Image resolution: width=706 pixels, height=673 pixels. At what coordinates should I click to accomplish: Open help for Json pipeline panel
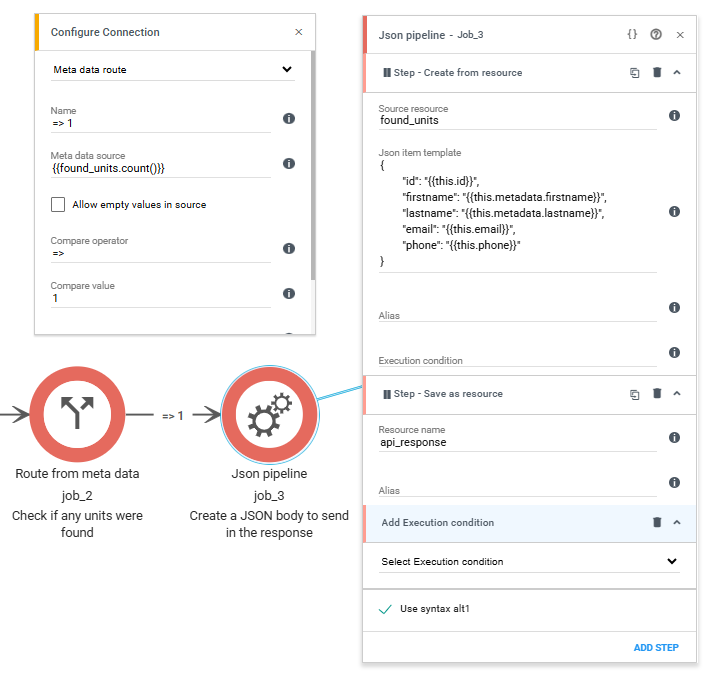[656, 34]
